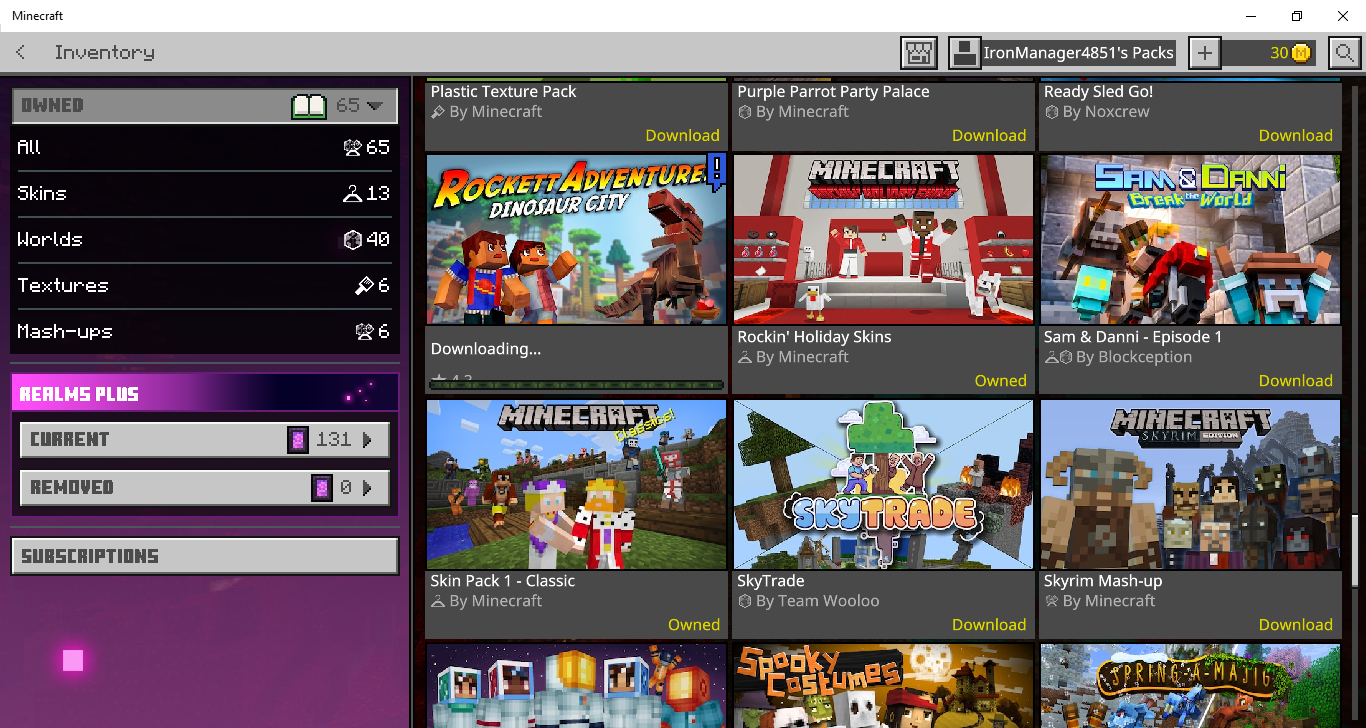
Task: Download Plastic Texture Pack
Action: pos(682,136)
